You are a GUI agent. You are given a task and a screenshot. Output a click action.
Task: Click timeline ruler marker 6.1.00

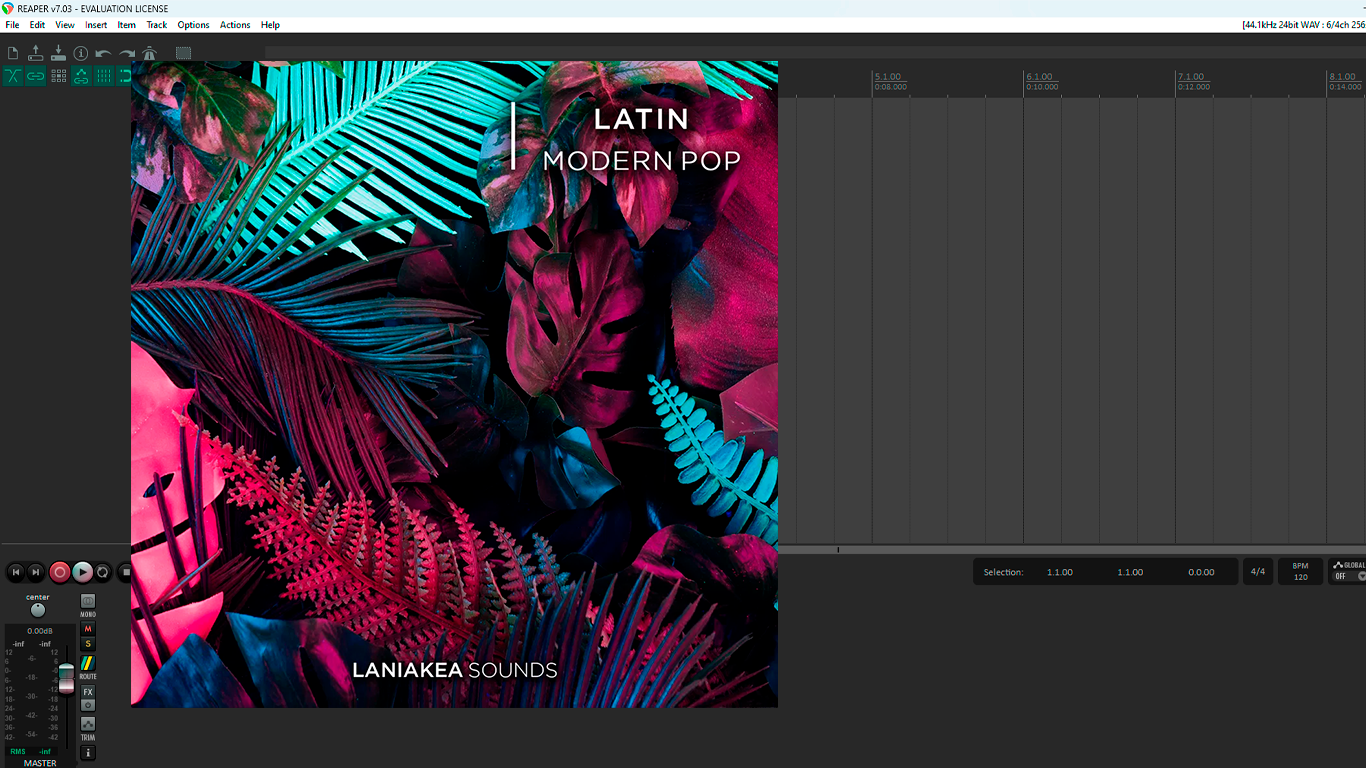[1039, 77]
